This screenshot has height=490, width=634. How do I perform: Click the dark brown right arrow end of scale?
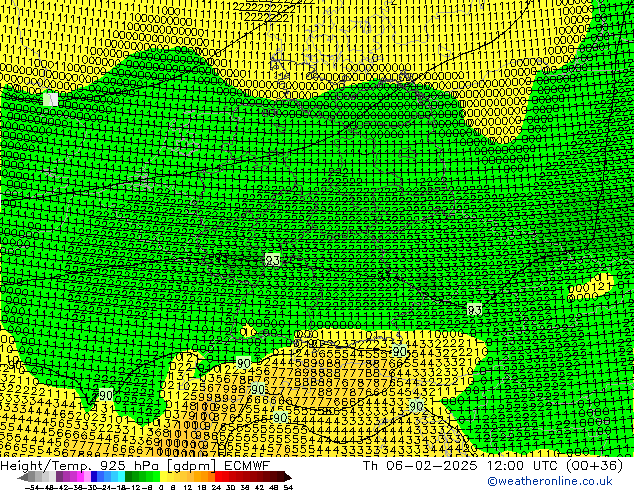coord(288,477)
